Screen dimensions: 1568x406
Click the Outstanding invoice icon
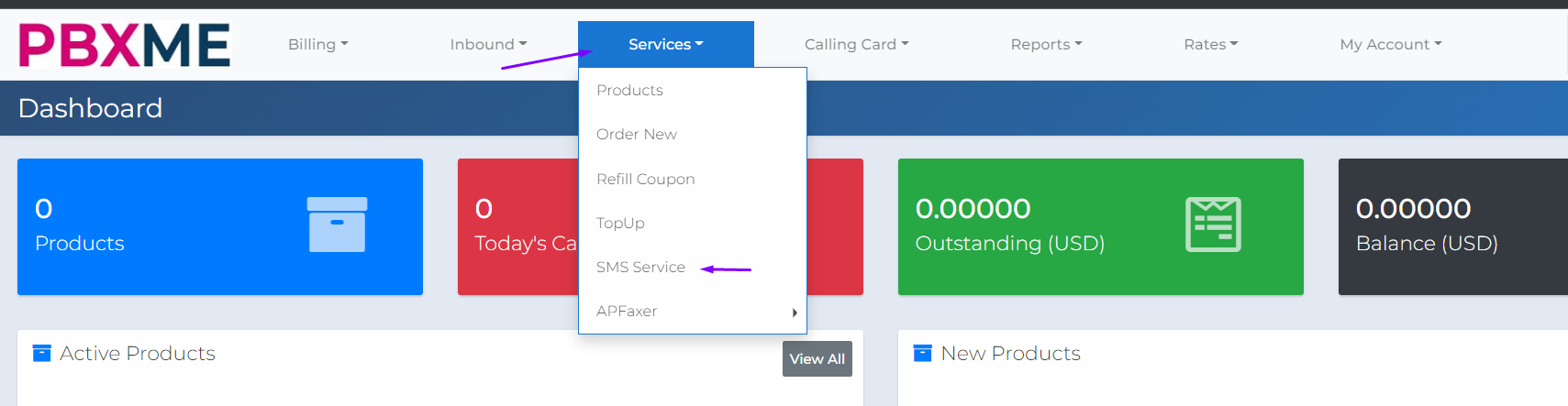(1213, 225)
